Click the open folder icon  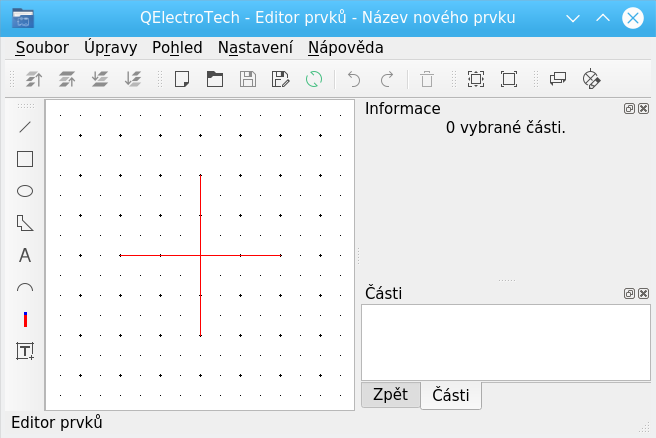(x=215, y=79)
